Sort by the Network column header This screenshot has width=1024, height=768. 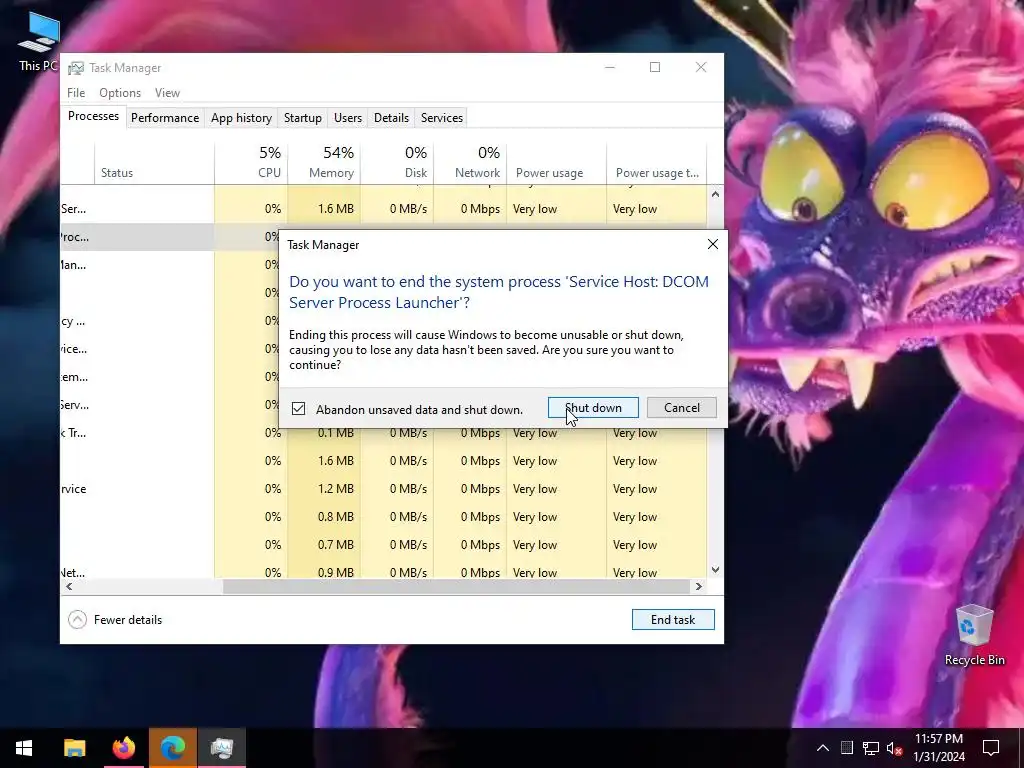point(470,162)
